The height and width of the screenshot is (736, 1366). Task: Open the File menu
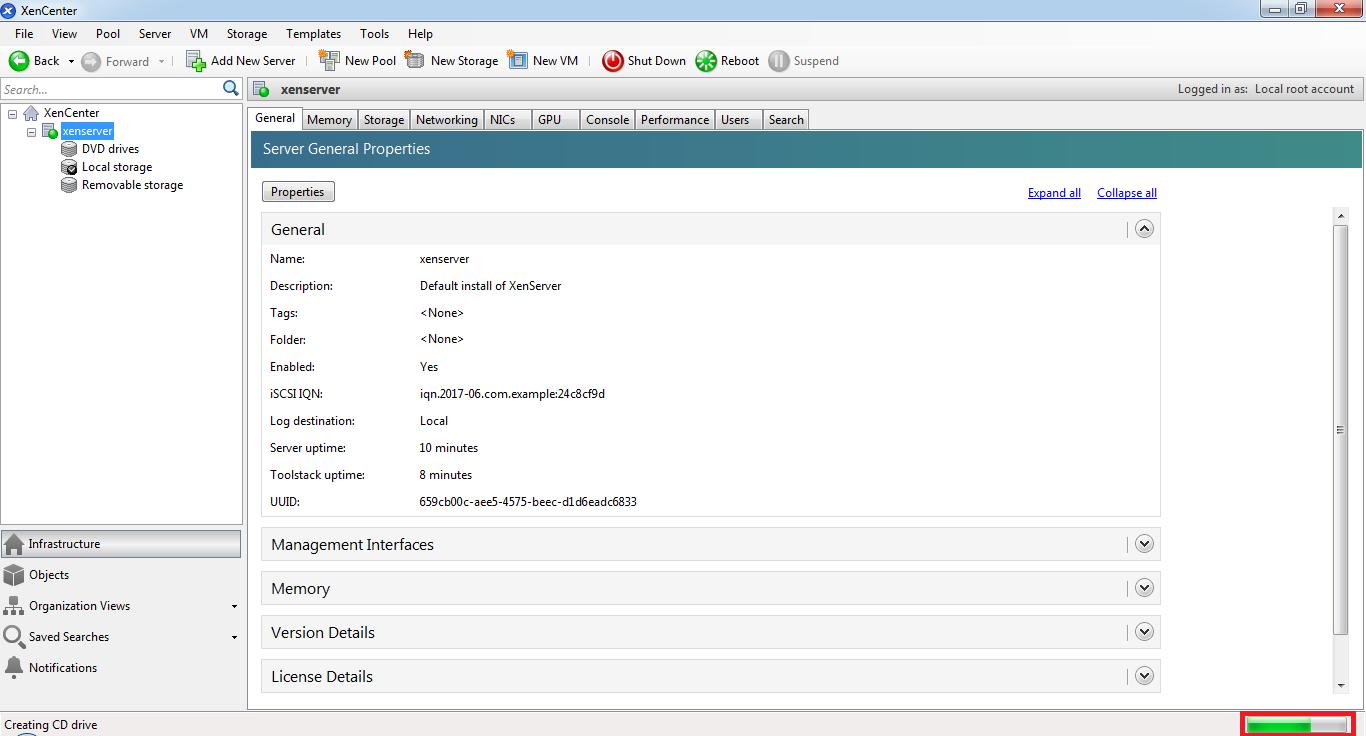pyautogui.click(x=24, y=34)
